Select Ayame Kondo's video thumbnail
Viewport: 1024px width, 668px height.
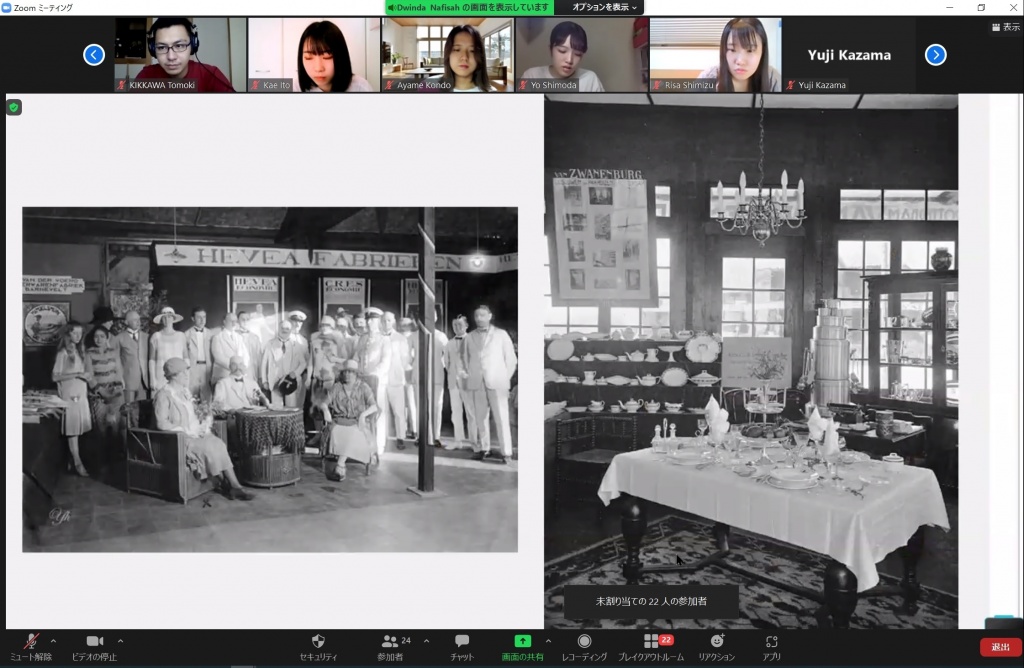[x=447, y=55]
